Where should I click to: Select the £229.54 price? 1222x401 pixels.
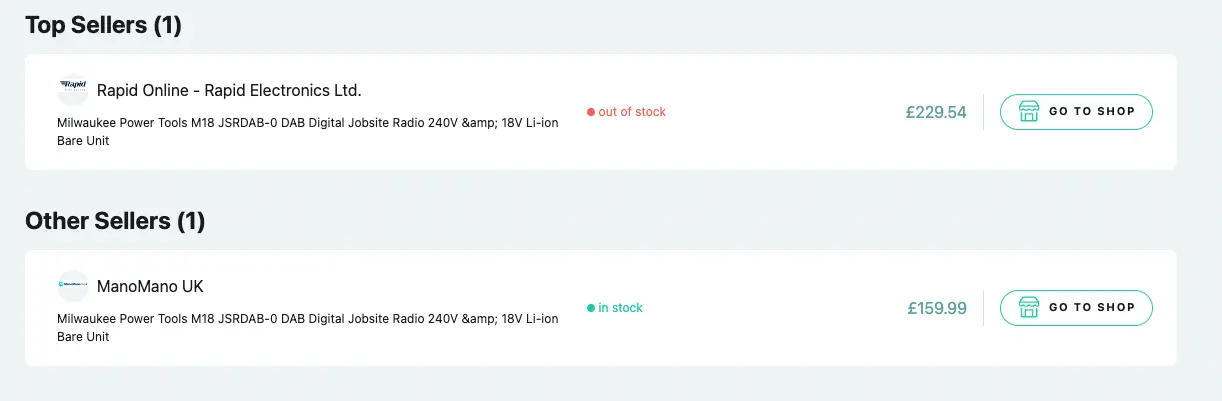tap(936, 112)
